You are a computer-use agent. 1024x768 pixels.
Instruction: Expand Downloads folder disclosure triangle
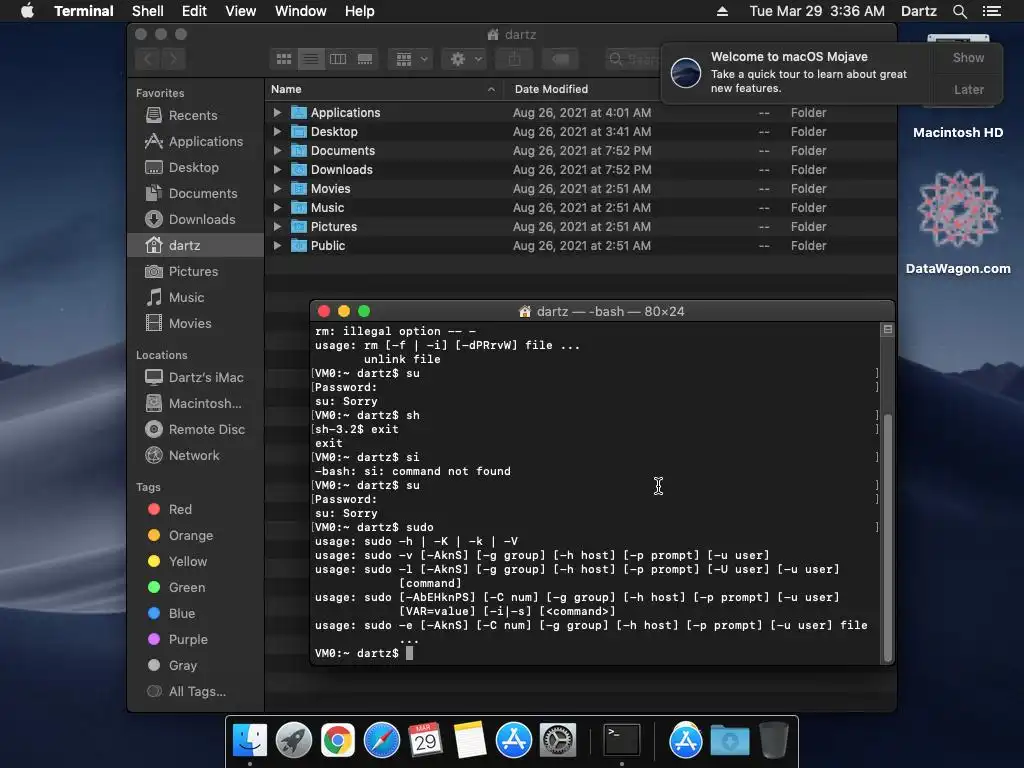(278, 169)
